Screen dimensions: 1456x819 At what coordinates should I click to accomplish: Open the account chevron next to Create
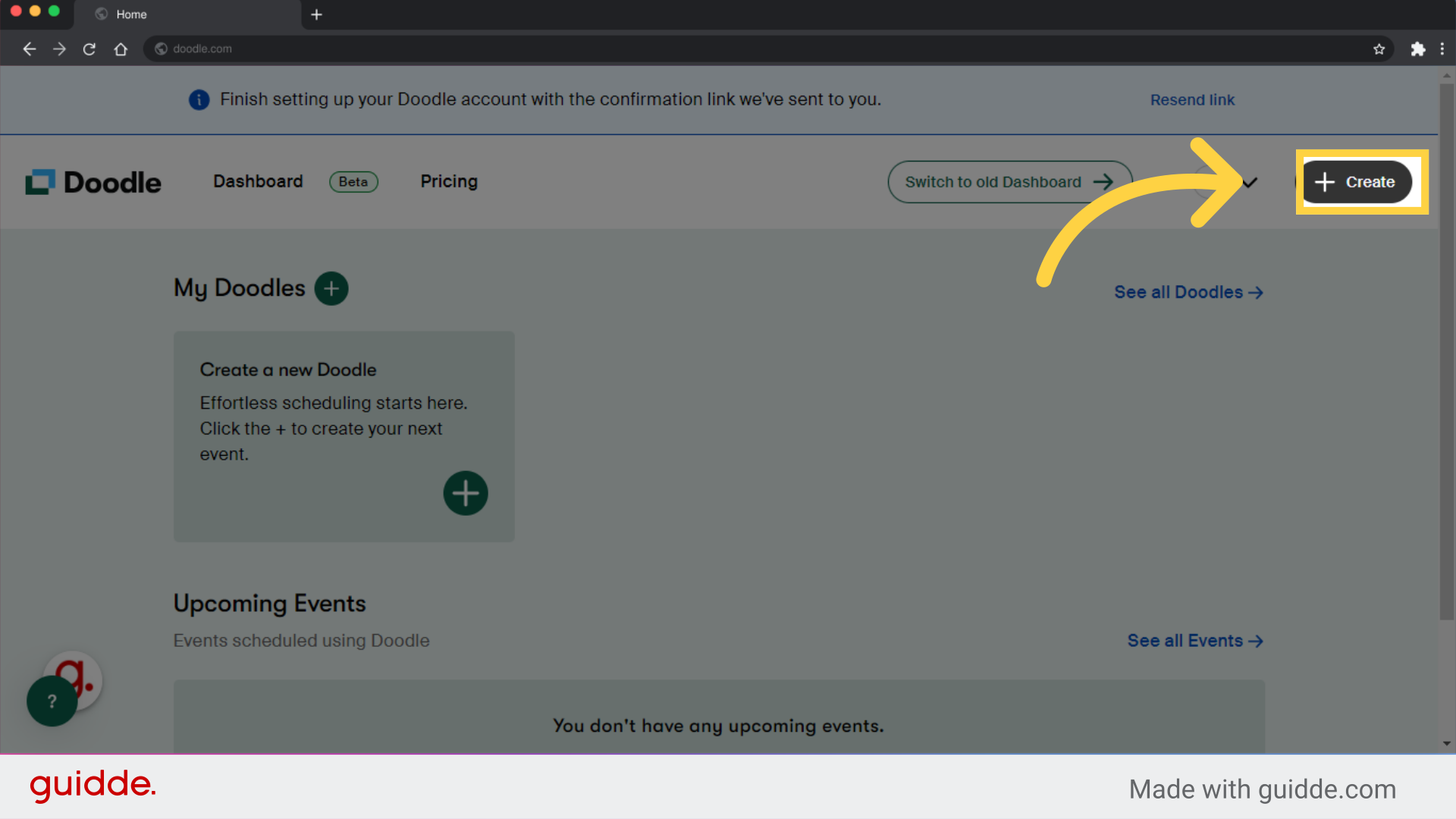pyautogui.click(x=1249, y=182)
